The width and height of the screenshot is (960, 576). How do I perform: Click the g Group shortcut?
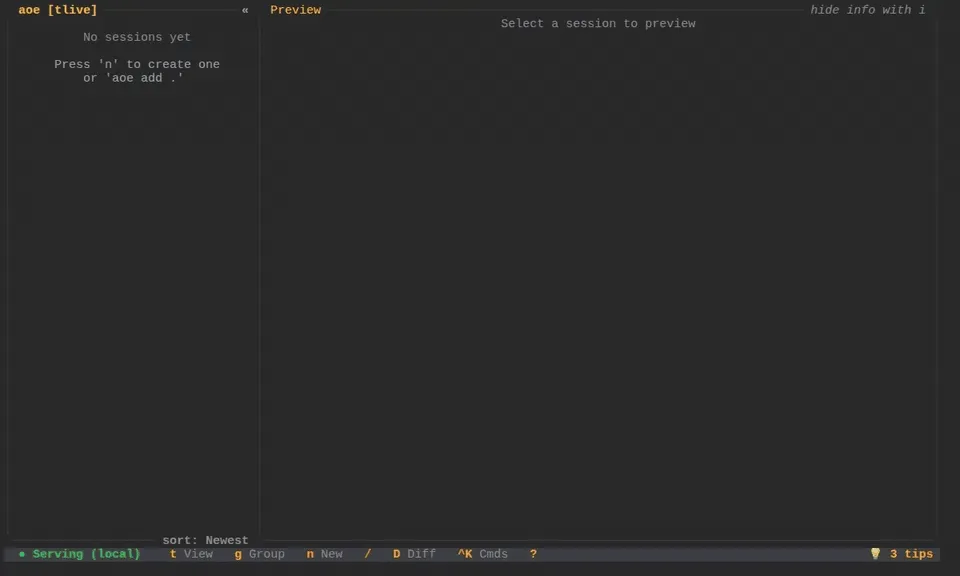coord(260,554)
